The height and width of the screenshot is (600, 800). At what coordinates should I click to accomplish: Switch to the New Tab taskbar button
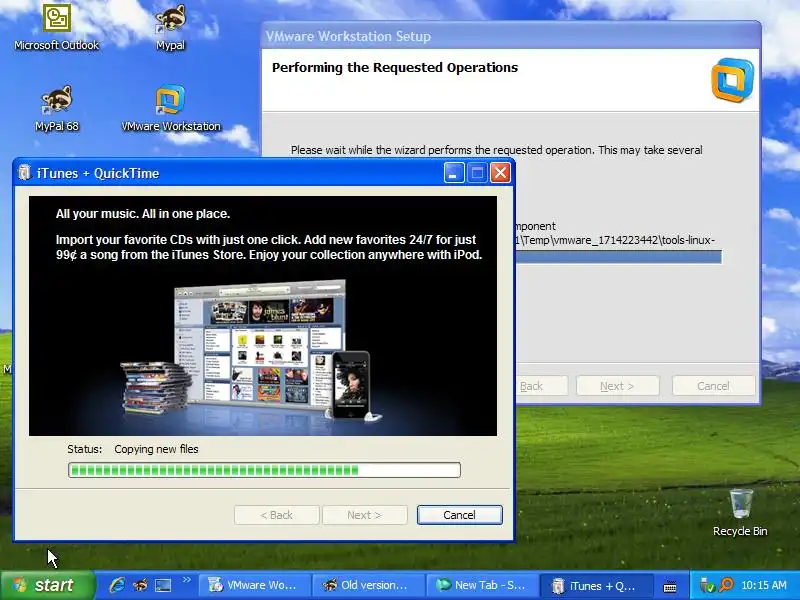pyautogui.click(x=481, y=585)
